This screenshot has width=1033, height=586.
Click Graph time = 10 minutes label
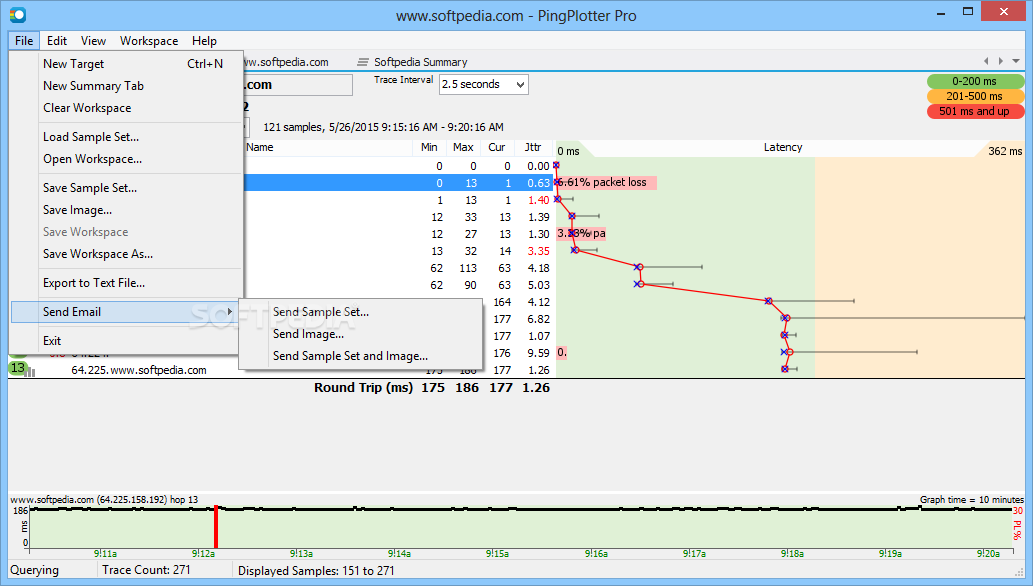[972, 500]
